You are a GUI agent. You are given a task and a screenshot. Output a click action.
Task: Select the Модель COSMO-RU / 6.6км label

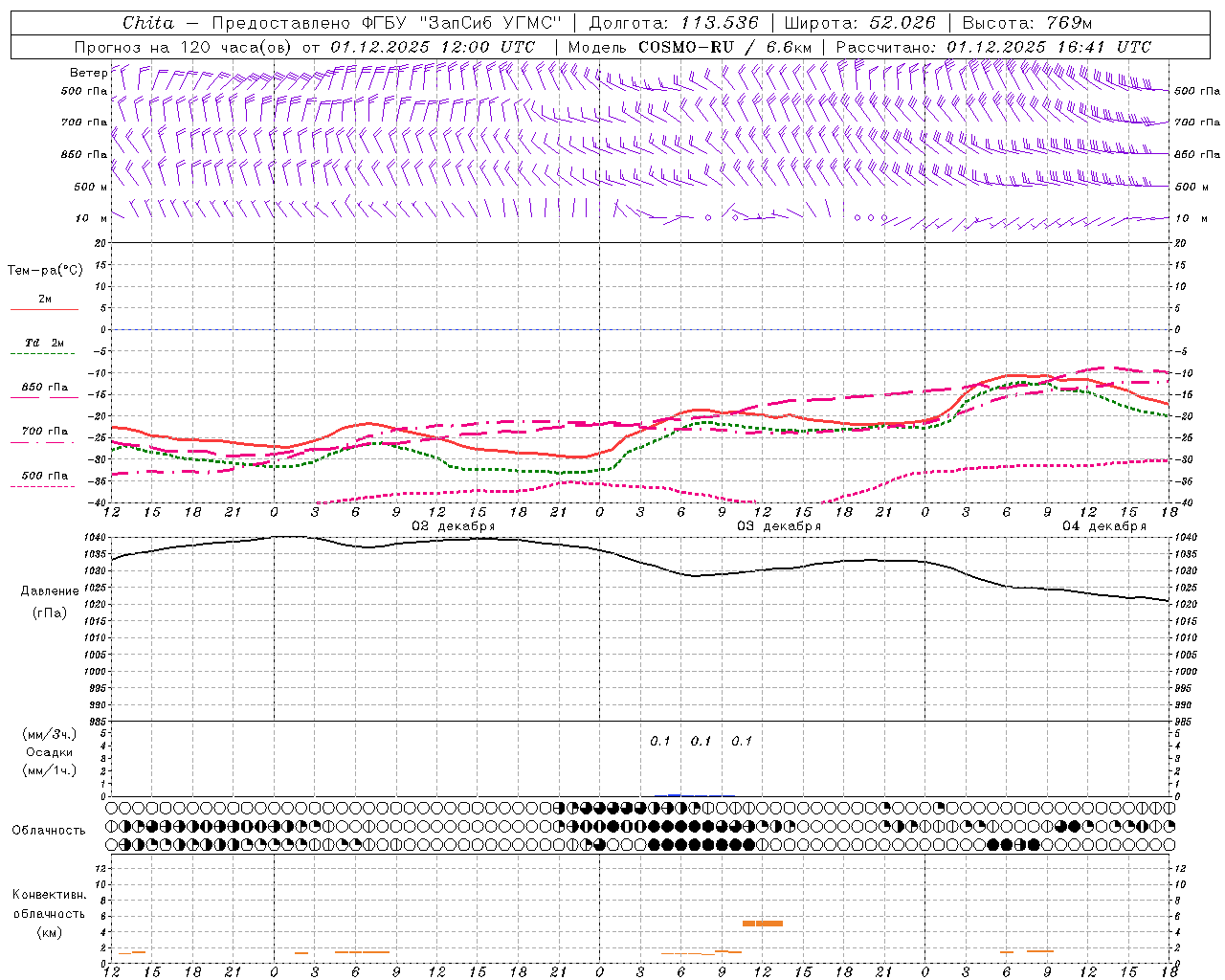tap(689, 47)
